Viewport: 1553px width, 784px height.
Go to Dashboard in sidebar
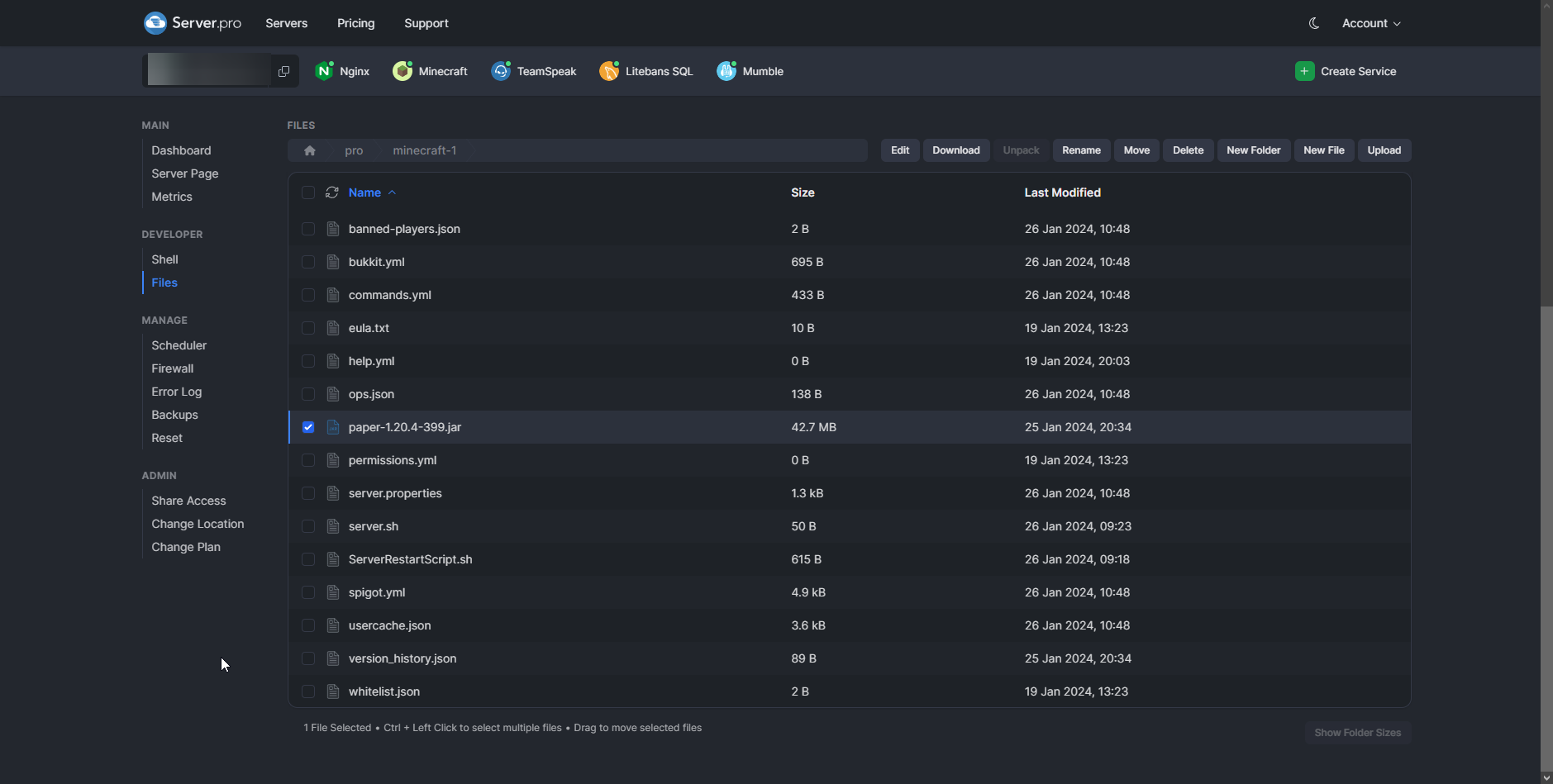tap(181, 150)
